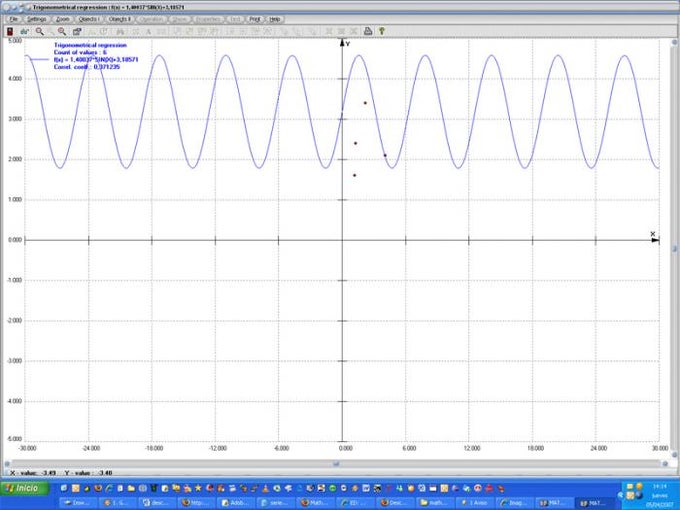Image resolution: width=680 pixels, height=510 pixels.
Task: Switch to the 'math...' folder taskbar window
Action: pos(435,503)
